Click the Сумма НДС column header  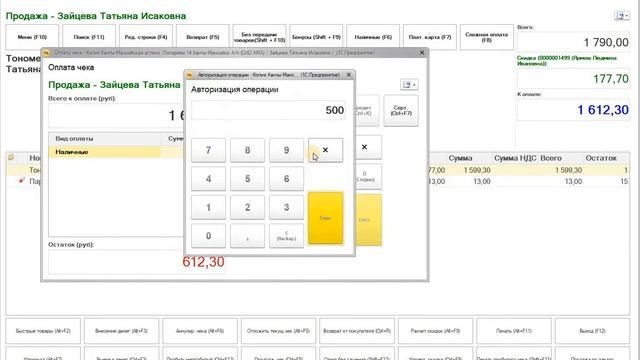(515, 158)
